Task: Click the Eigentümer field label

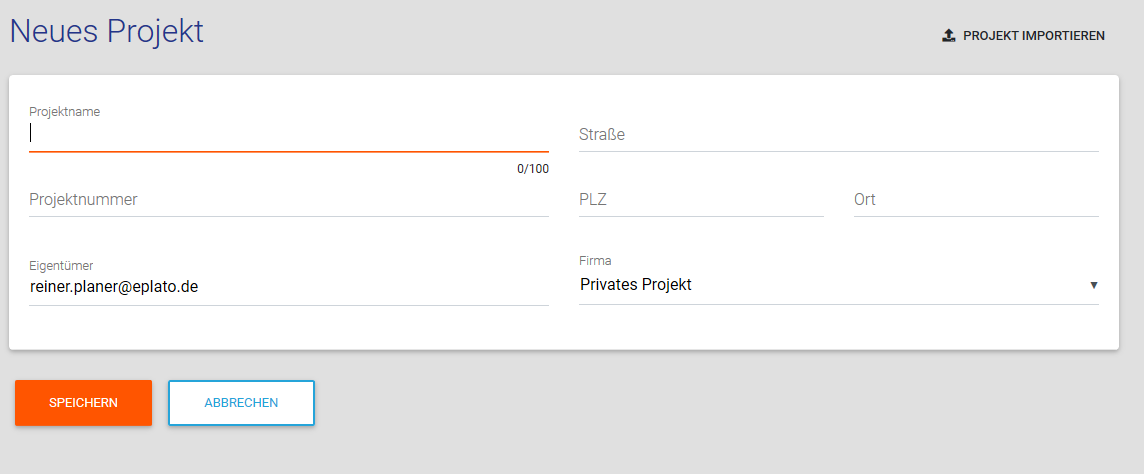Action: pos(61,265)
